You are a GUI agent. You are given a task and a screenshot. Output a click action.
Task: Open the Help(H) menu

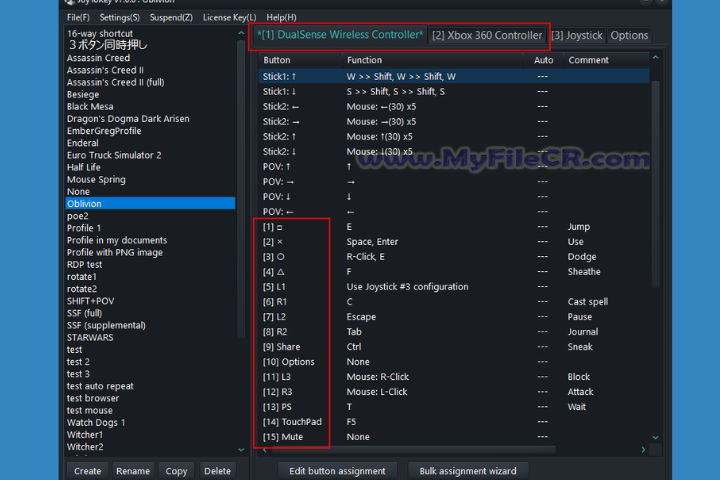(x=281, y=17)
